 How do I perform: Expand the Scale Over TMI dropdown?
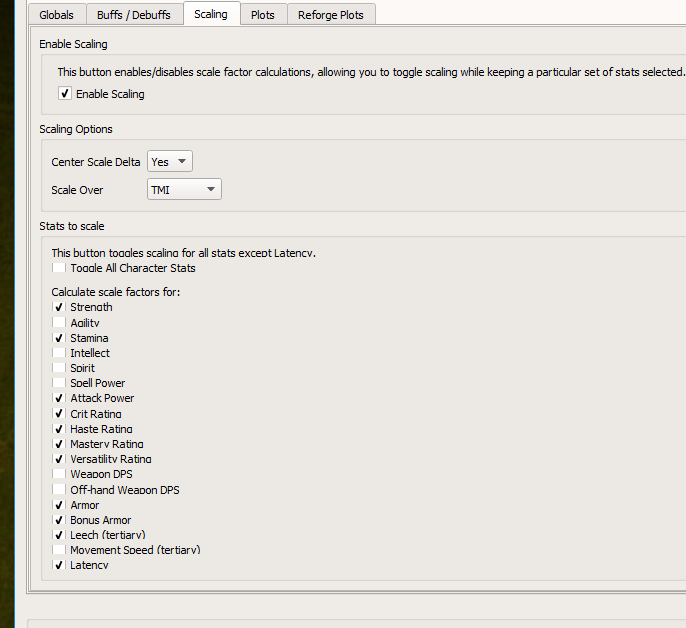pos(184,190)
